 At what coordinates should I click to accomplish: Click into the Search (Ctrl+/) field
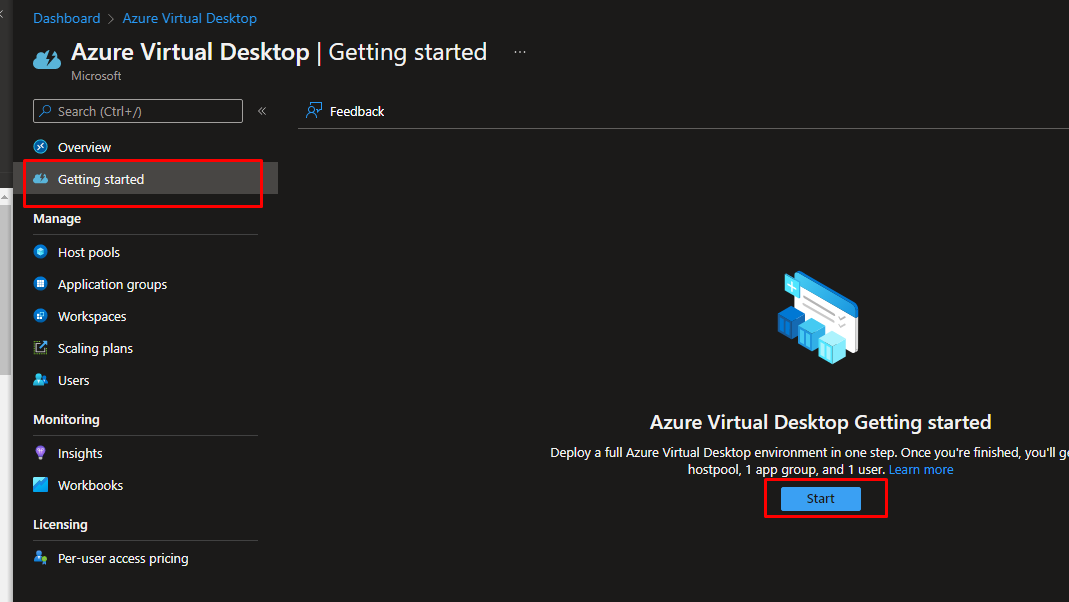click(x=145, y=111)
